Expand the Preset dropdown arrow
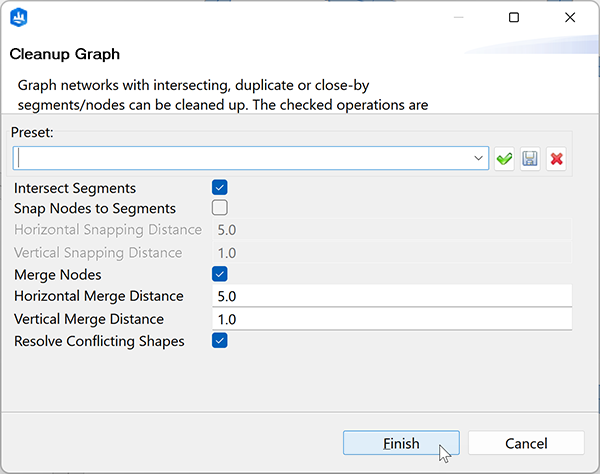 479,159
